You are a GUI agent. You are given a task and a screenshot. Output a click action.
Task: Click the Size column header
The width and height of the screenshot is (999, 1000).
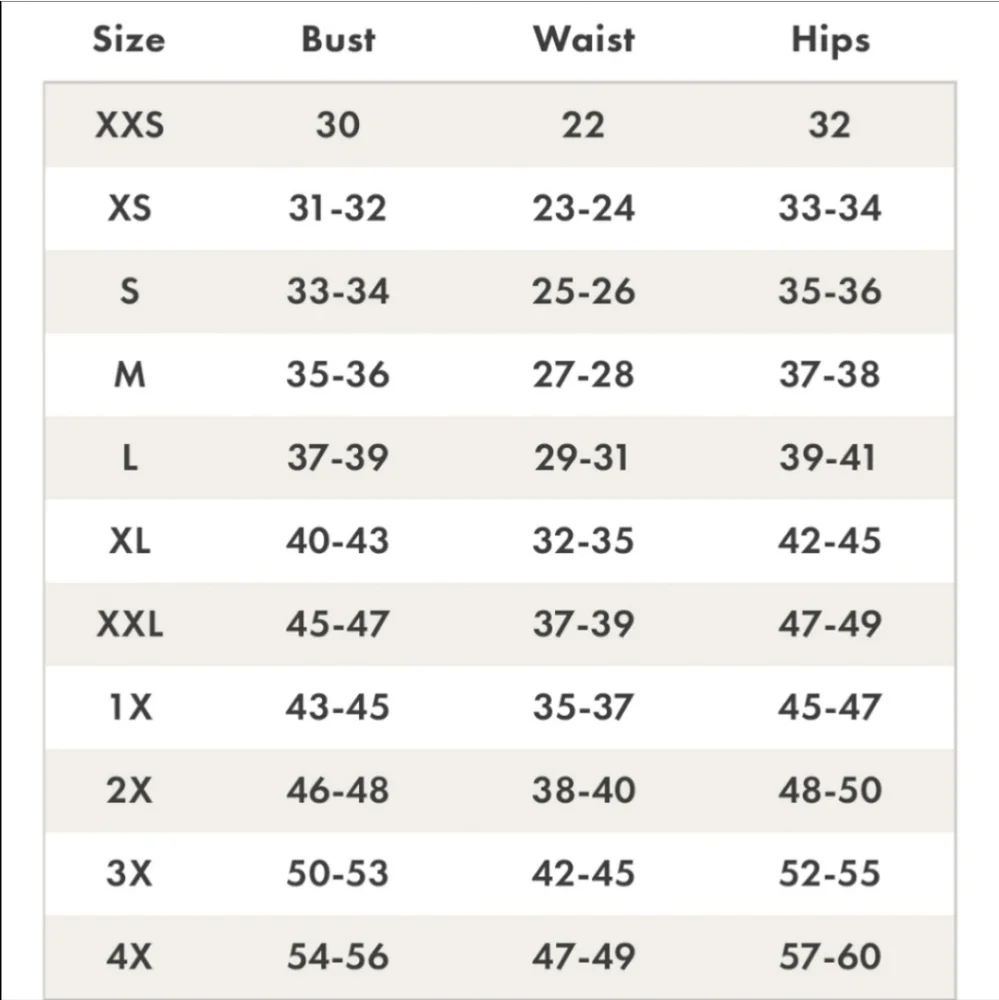(x=129, y=40)
